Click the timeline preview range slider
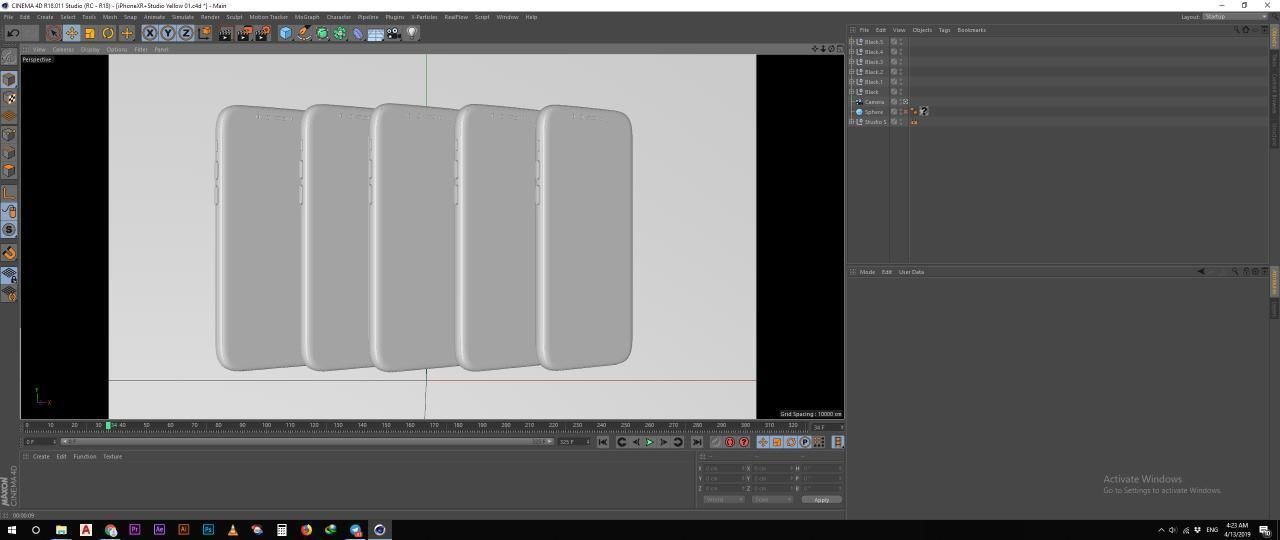Screen dimensions: 1280x540 click(x=306, y=442)
